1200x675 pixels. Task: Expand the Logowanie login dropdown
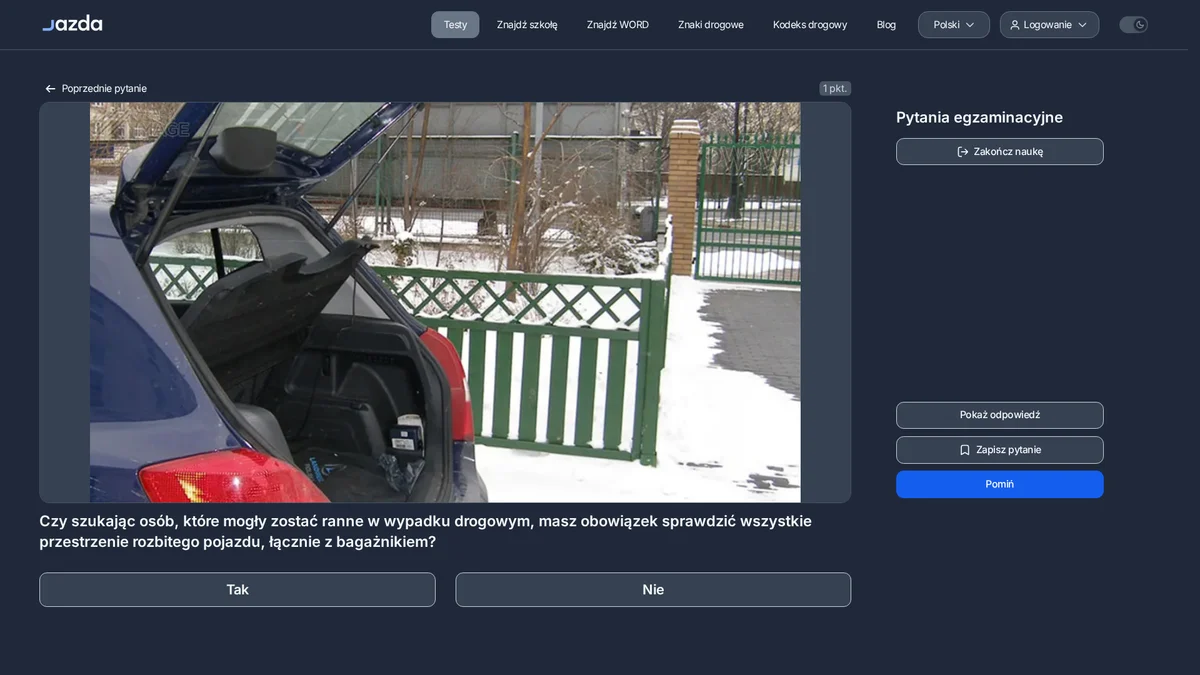click(1049, 25)
